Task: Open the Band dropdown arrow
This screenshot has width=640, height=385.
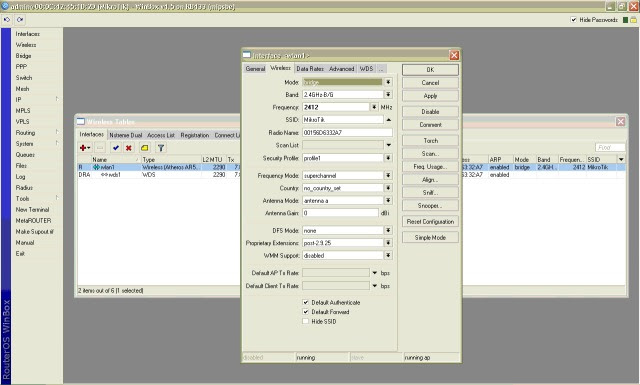Action: (x=388, y=94)
